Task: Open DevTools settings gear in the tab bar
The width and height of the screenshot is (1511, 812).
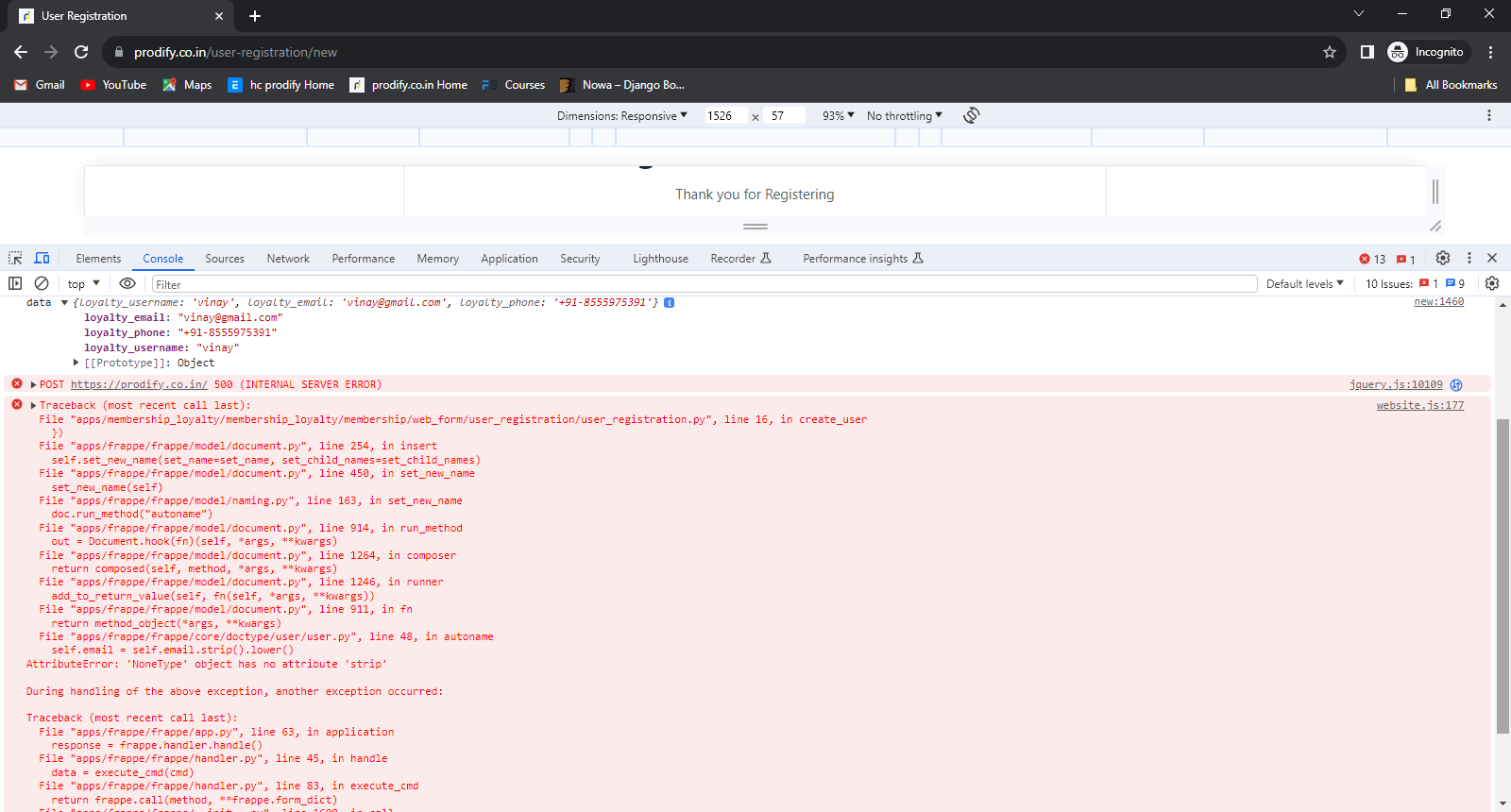Action: 1443,258
